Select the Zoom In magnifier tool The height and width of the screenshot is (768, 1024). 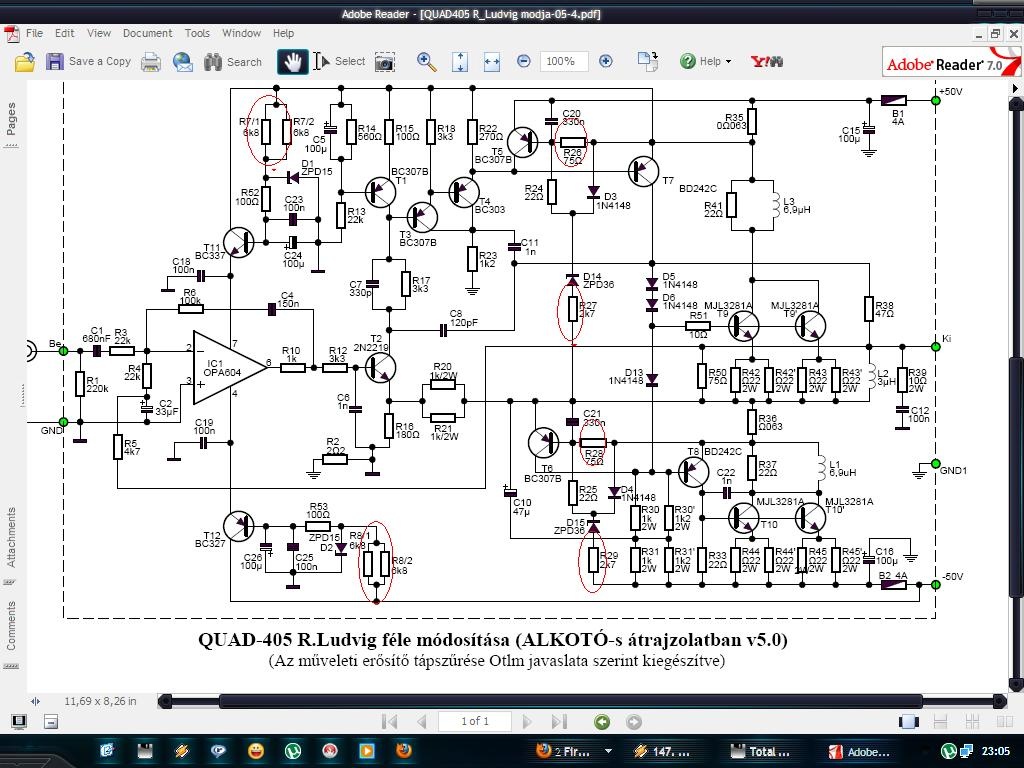click(x=426, y=61)
